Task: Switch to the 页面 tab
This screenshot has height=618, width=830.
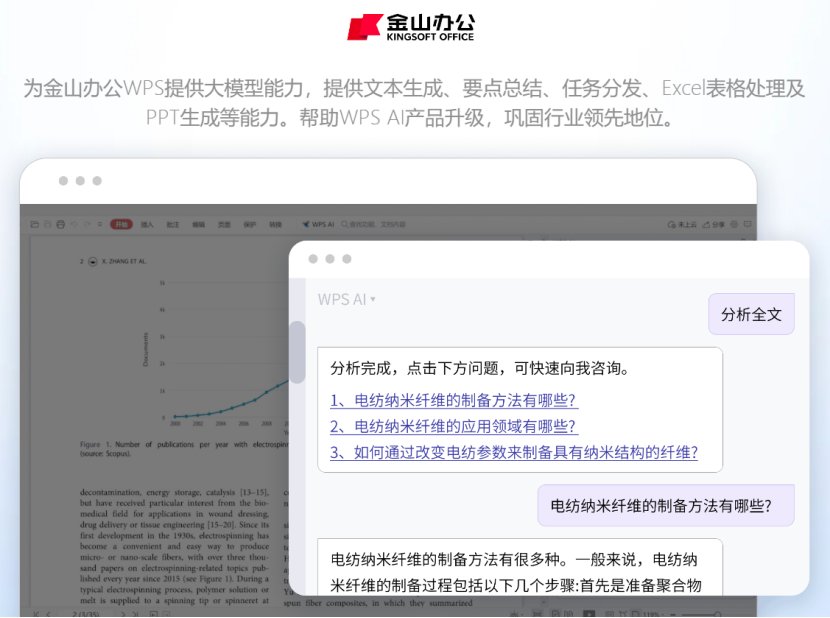Action: click(224, 225)
